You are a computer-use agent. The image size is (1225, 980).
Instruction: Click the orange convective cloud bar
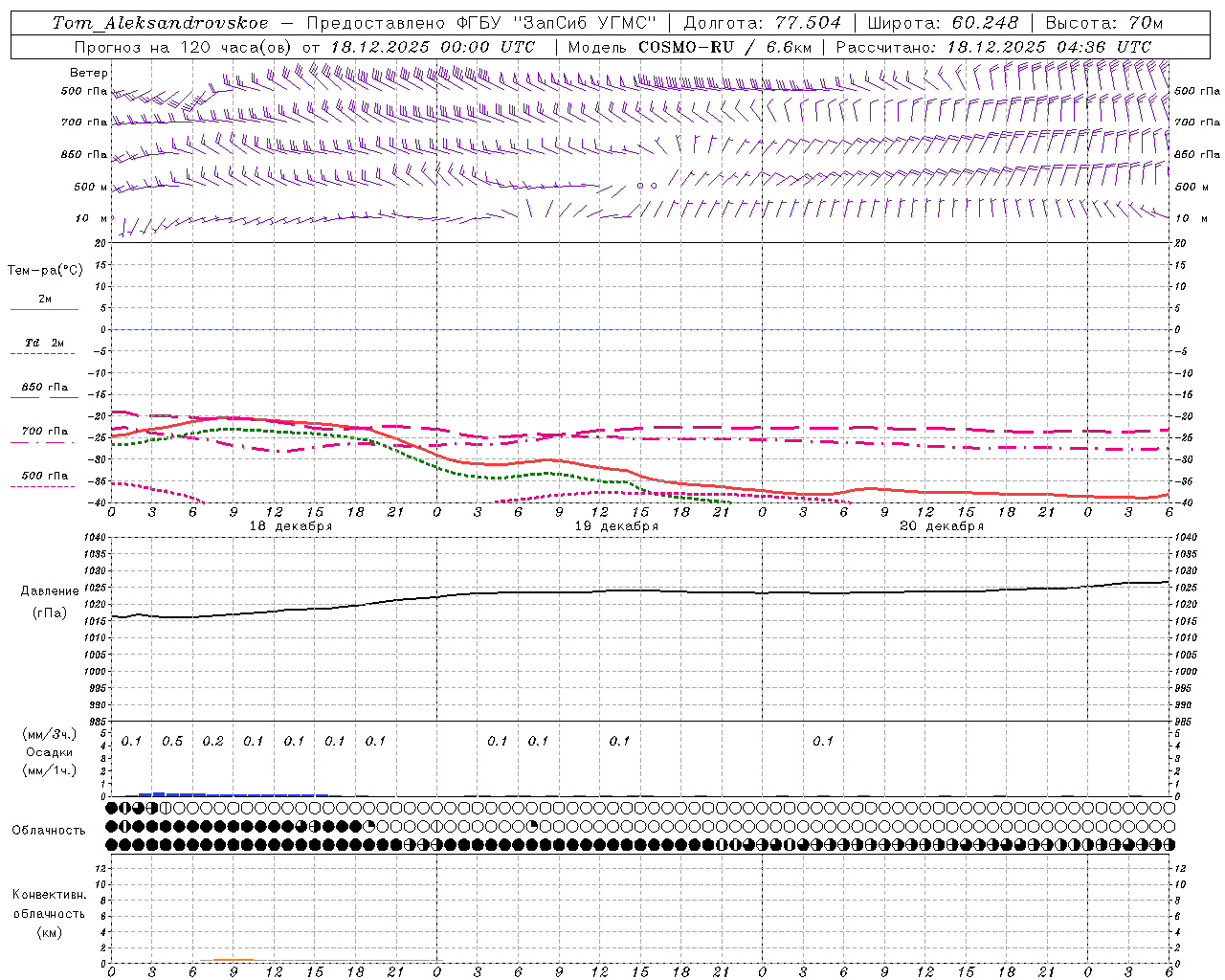(x=234, y=960)
